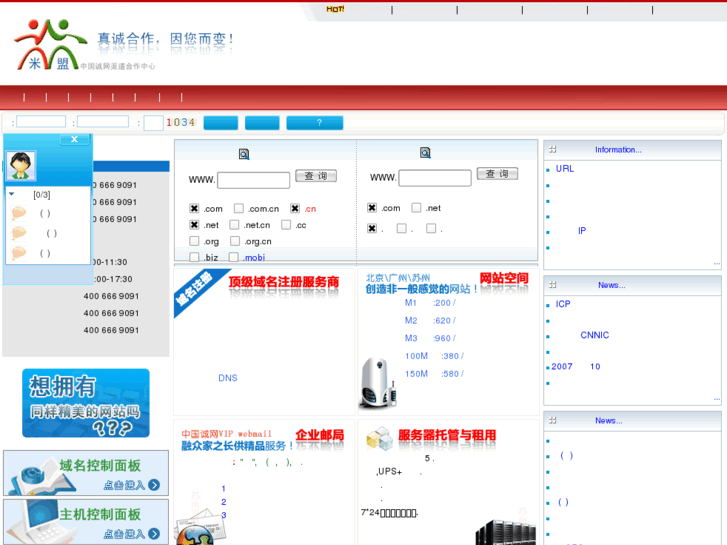The height and width of the screenshot is (545, 727).
Task: Check the .biz domain checkbox
Action: tap(194, 256)
